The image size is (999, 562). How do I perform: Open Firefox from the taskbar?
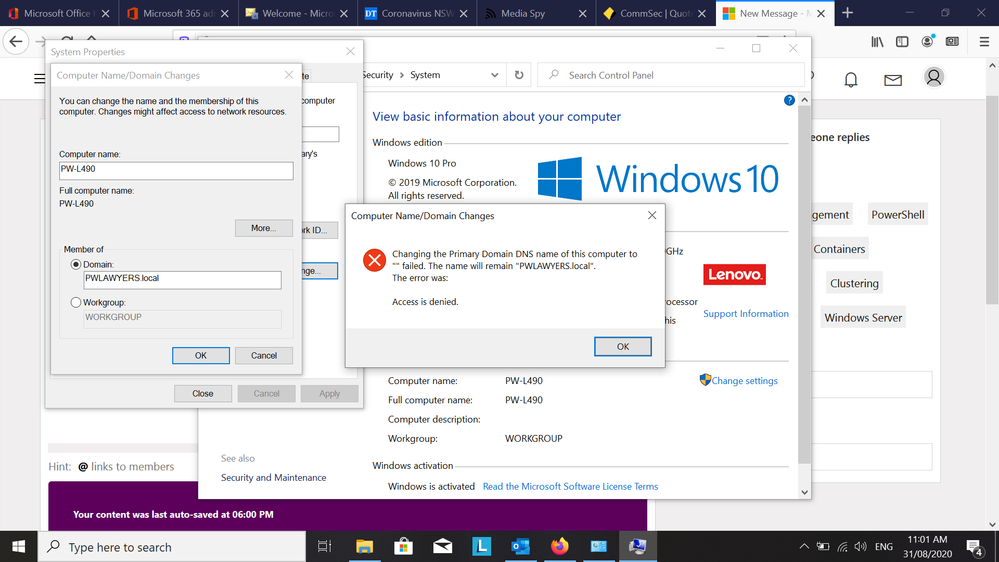pyautogui.click(x=559, y=547)
